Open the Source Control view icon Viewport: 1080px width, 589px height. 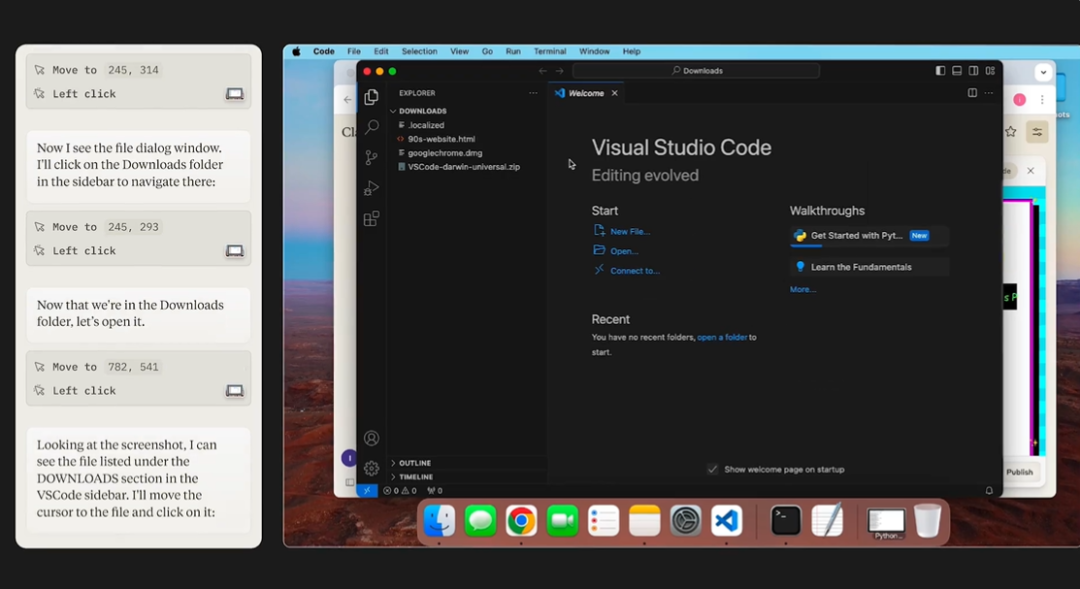[x=371, y=158]
